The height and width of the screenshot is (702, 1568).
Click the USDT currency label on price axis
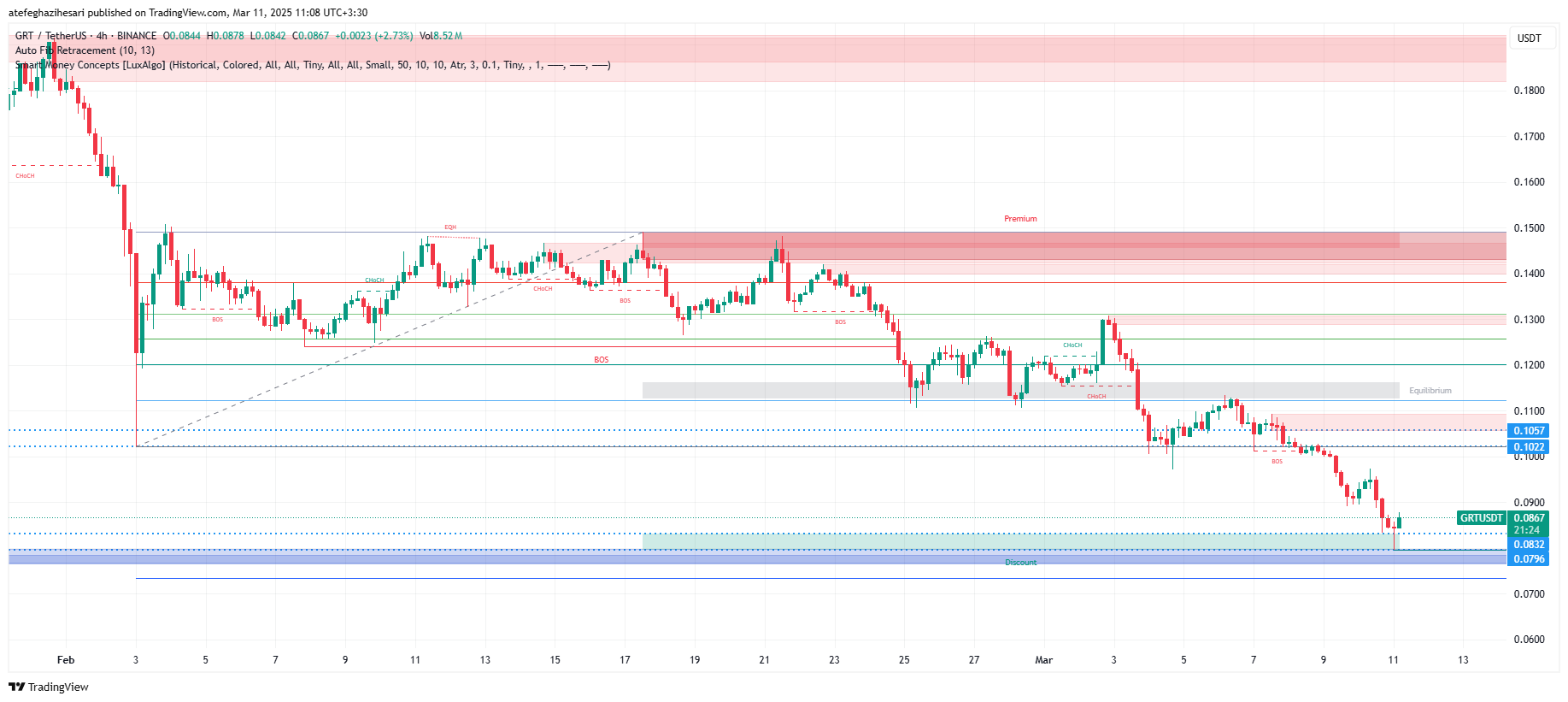[1529, 38]
